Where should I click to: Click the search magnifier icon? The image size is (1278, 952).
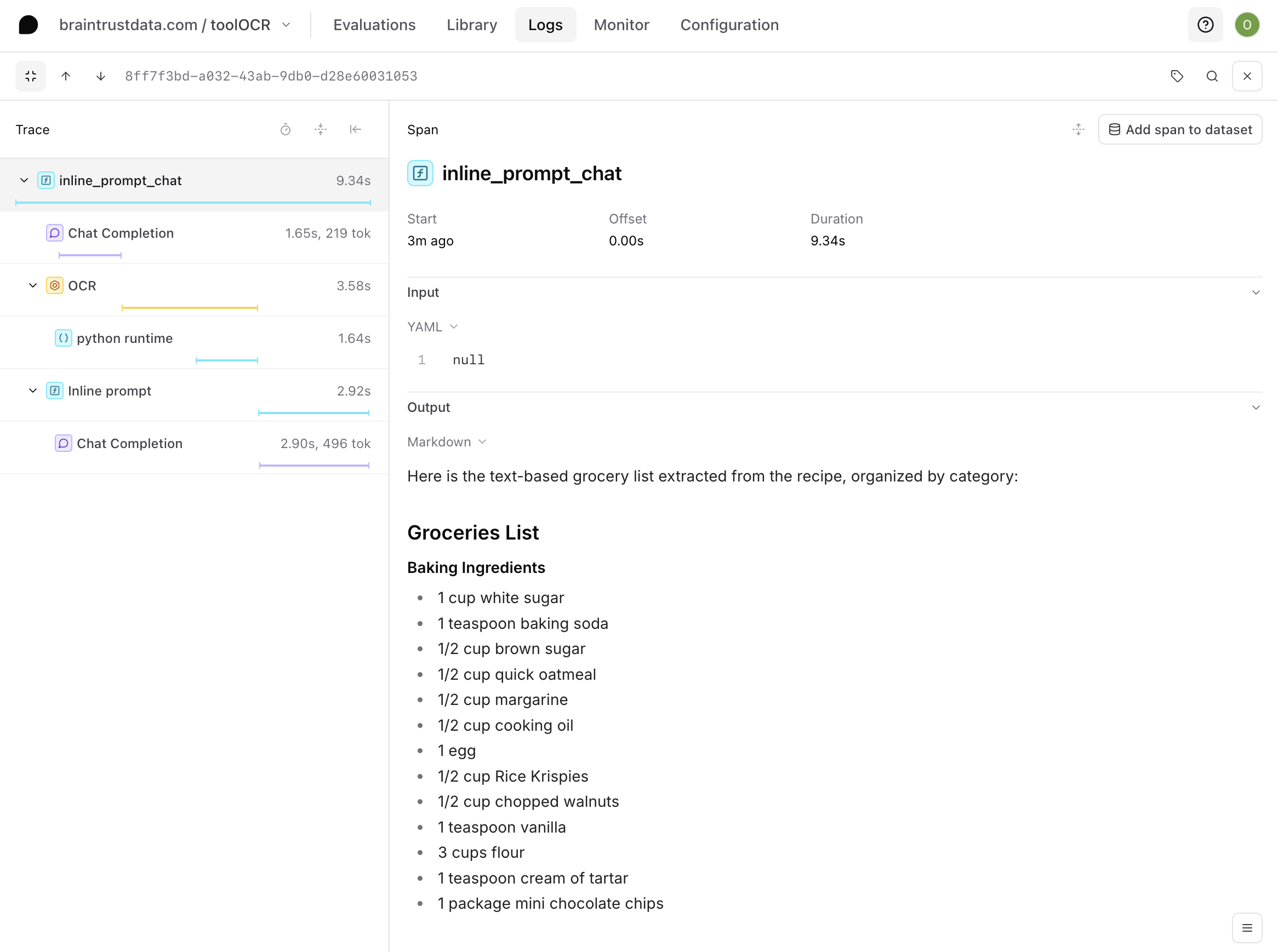pyautogui.click(x=1212, y=76)
